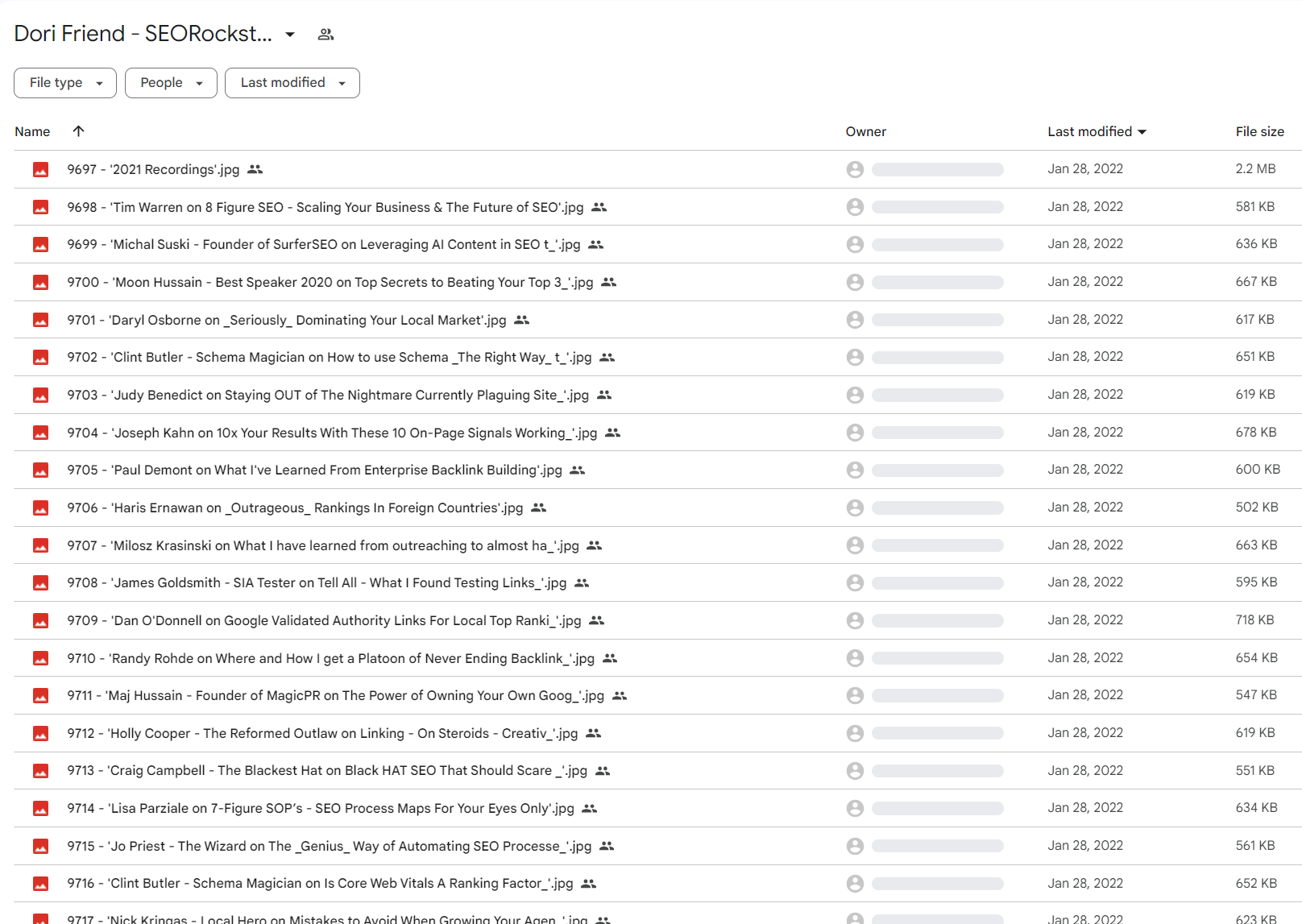Image resolution: width=1302 pixels, height=924 pixels.
Task: Click image icon for 9697 '2021 Recordings'.jpg
Action: click(40, 169)
